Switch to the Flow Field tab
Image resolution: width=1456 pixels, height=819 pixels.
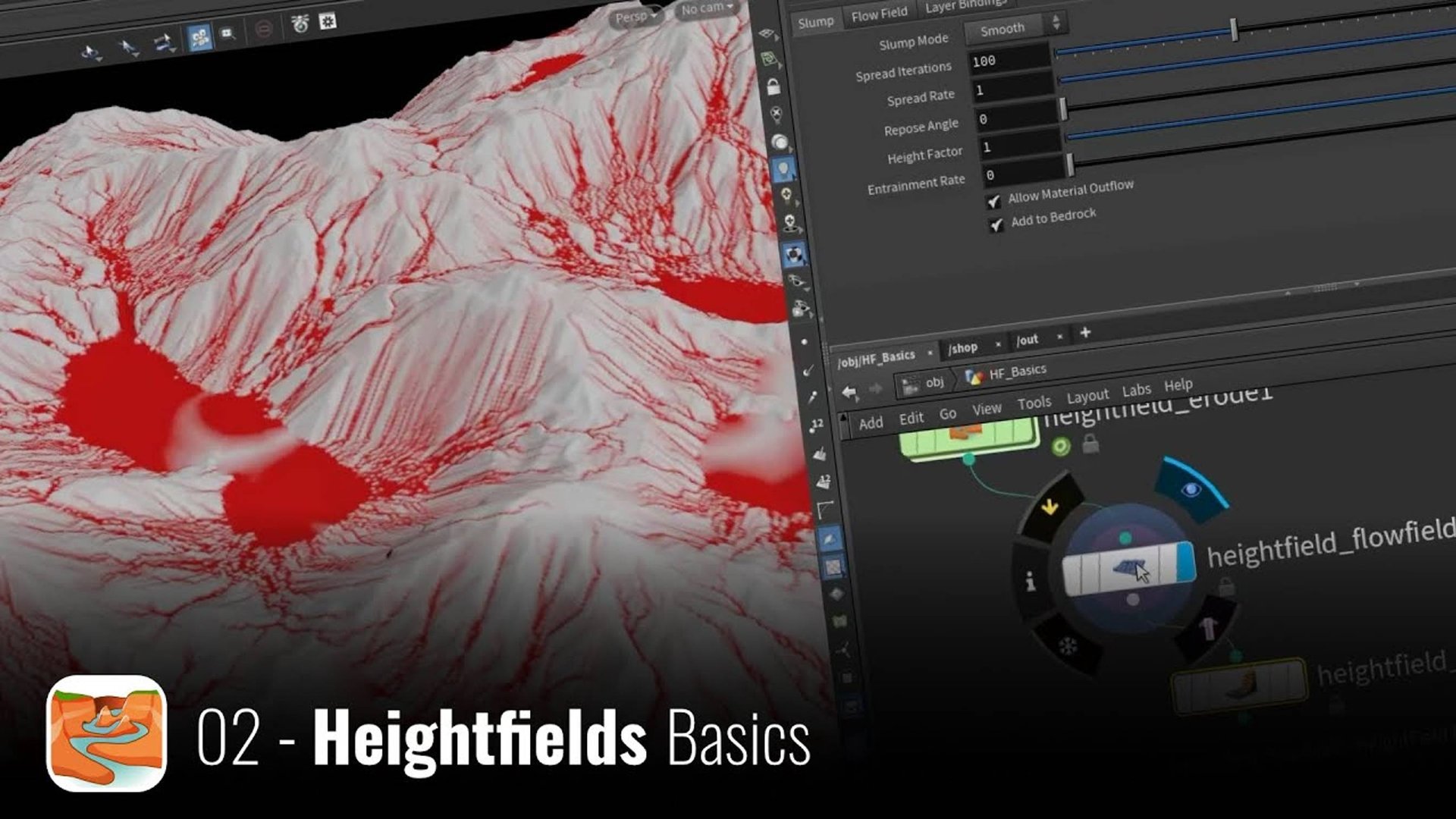coord(878,12)
